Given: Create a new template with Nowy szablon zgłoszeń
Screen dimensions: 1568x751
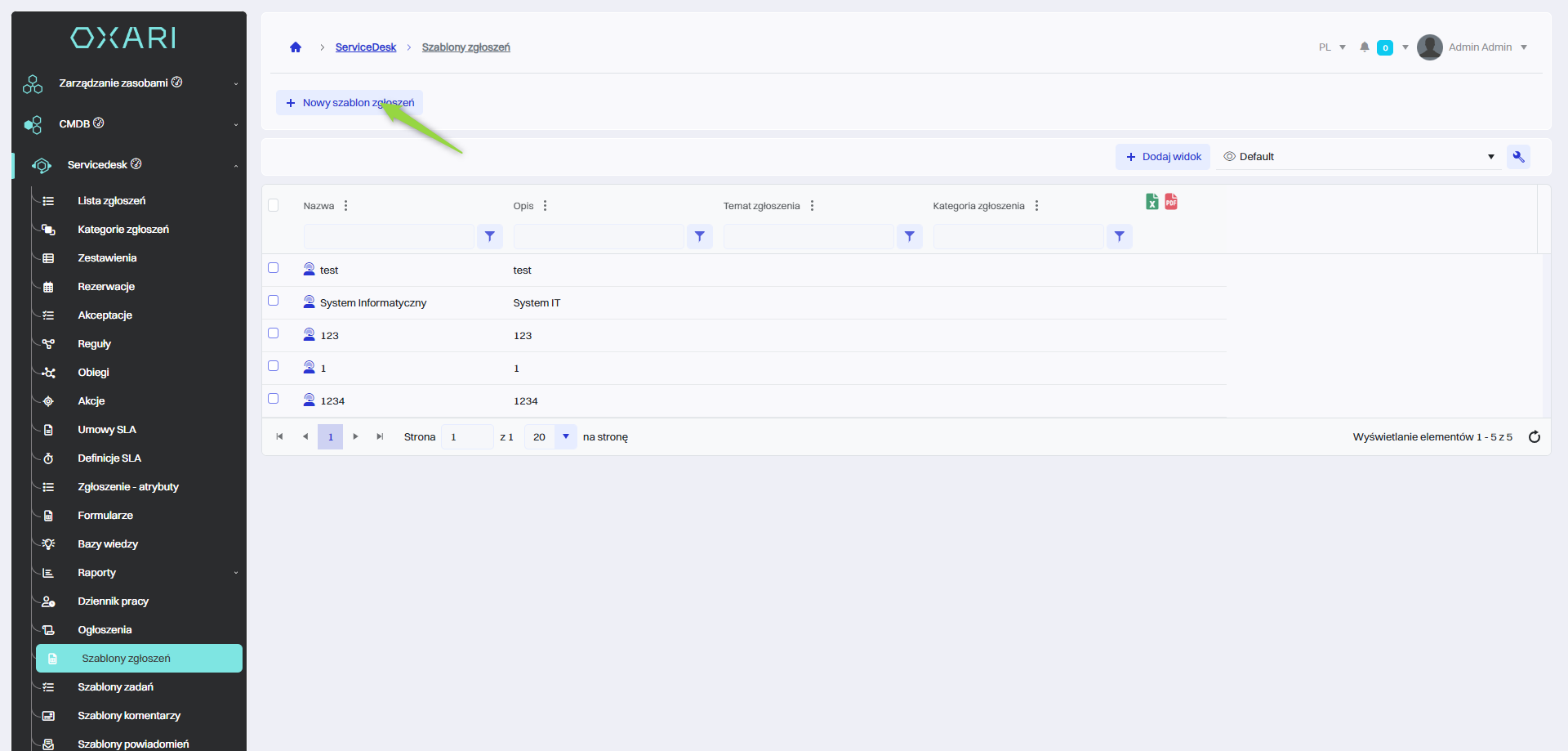Looking at the screenshot, I should (x=350, y=103).
